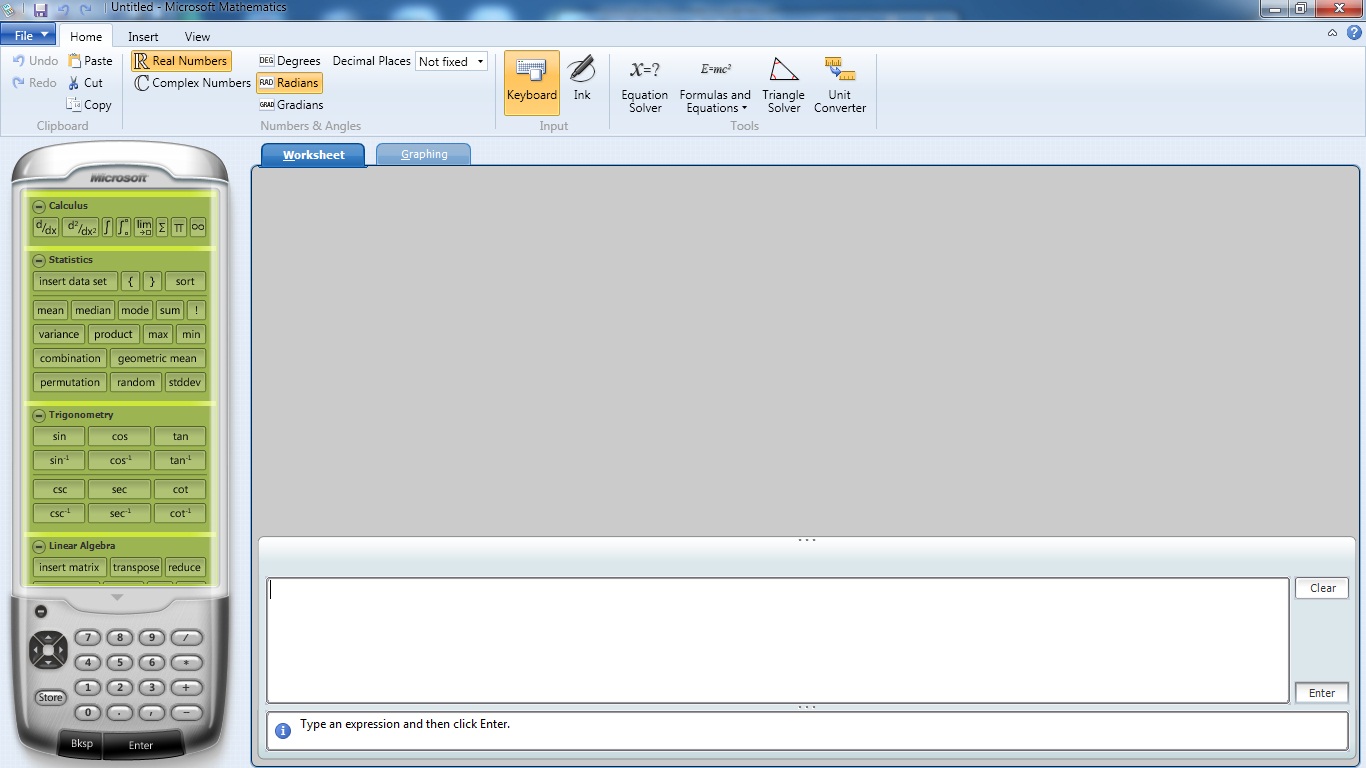
Task: Click Enter button beside input box
Action: [x=1322, y=692]
